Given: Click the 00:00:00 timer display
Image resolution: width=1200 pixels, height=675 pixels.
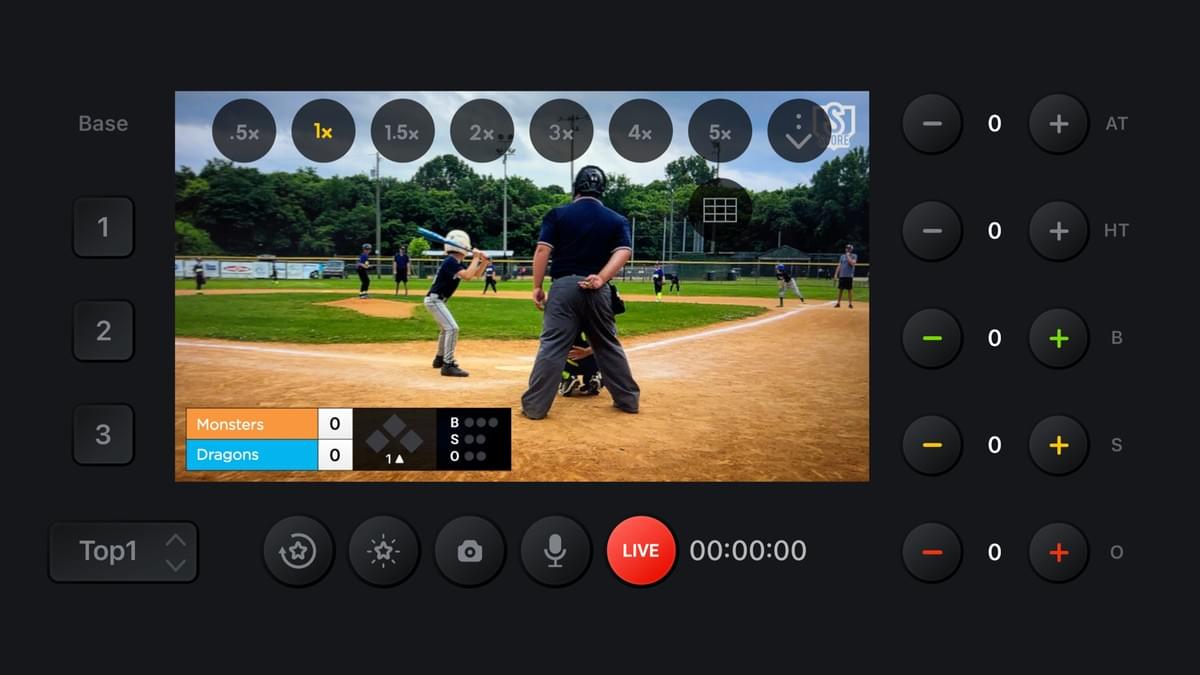Looking at the screenshot, I should pos(748,551).
